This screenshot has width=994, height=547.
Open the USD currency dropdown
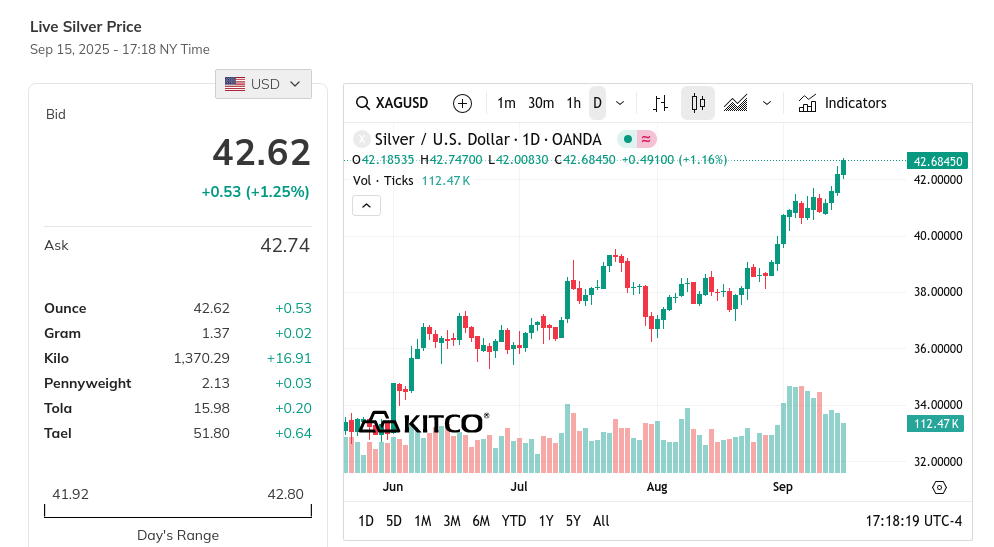point(263,84)
